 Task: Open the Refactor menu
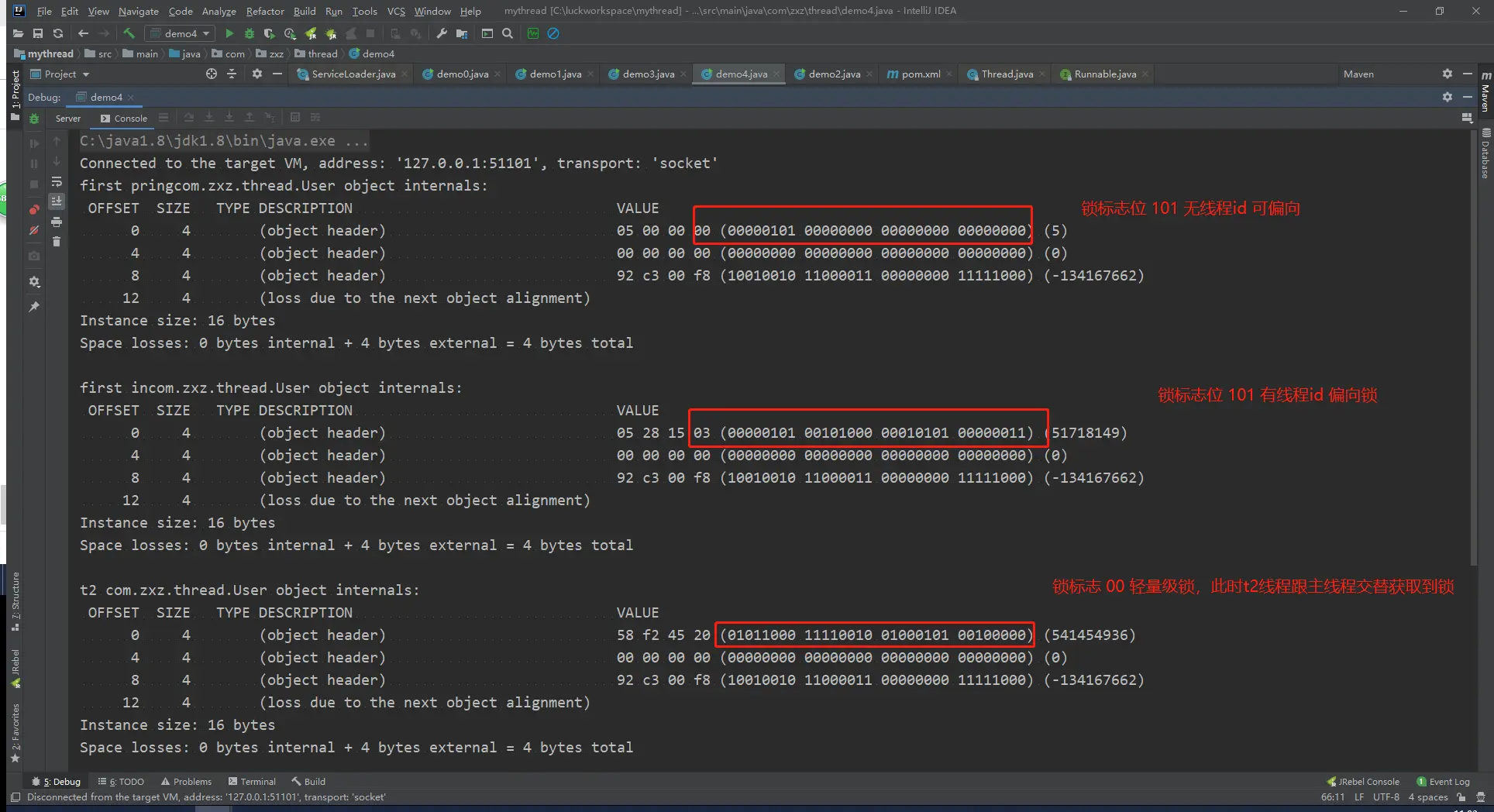(x=265, y=11)
